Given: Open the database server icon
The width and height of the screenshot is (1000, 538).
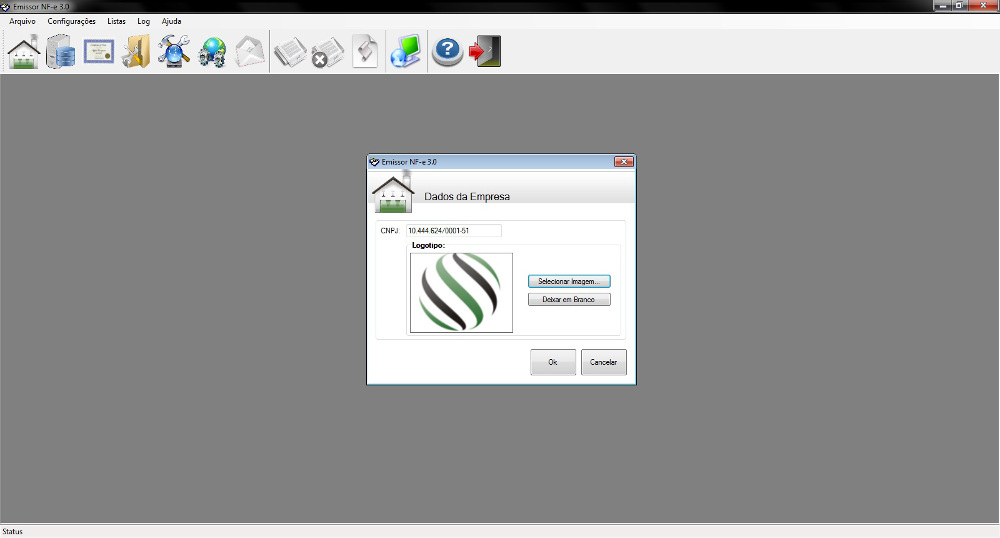Looking at the screenshot, I should click(x=61, y=51).
